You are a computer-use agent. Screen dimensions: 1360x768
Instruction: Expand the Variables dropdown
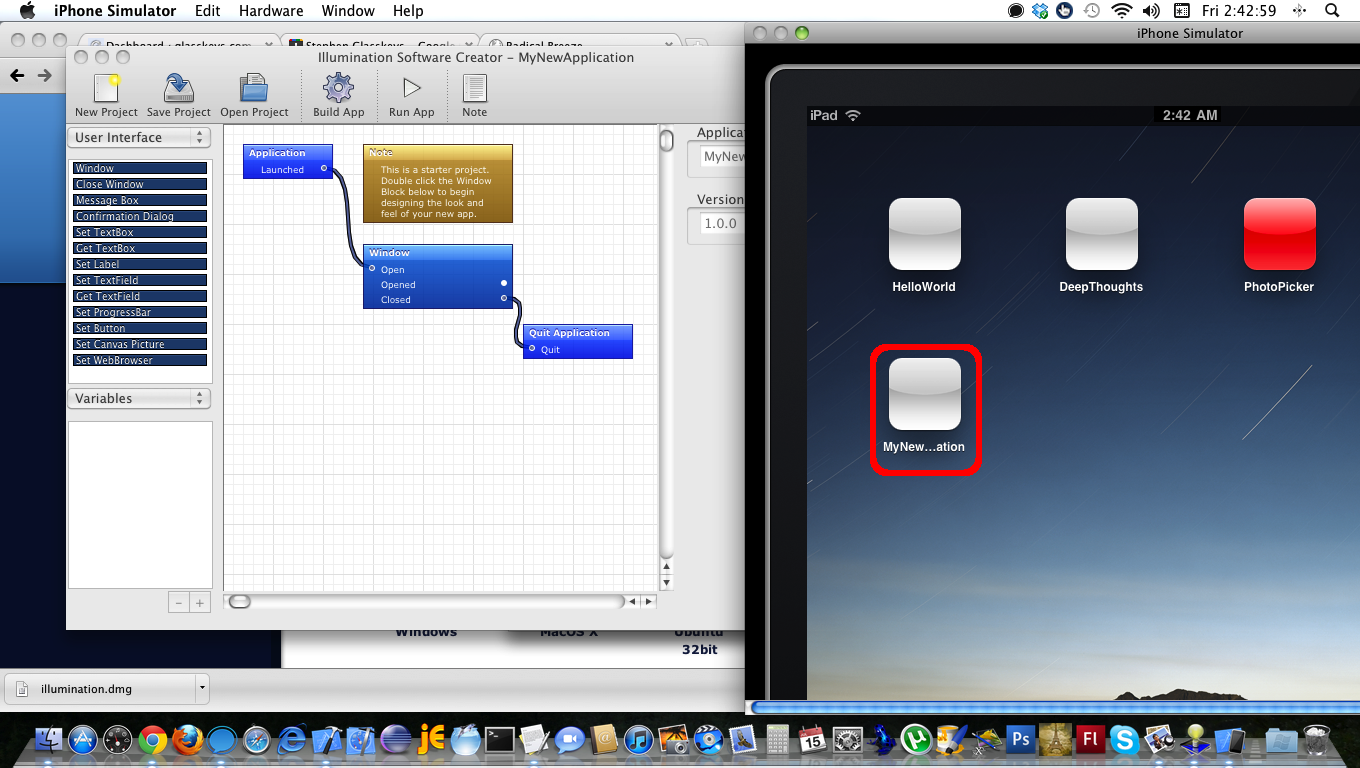(x=139, y=399)
